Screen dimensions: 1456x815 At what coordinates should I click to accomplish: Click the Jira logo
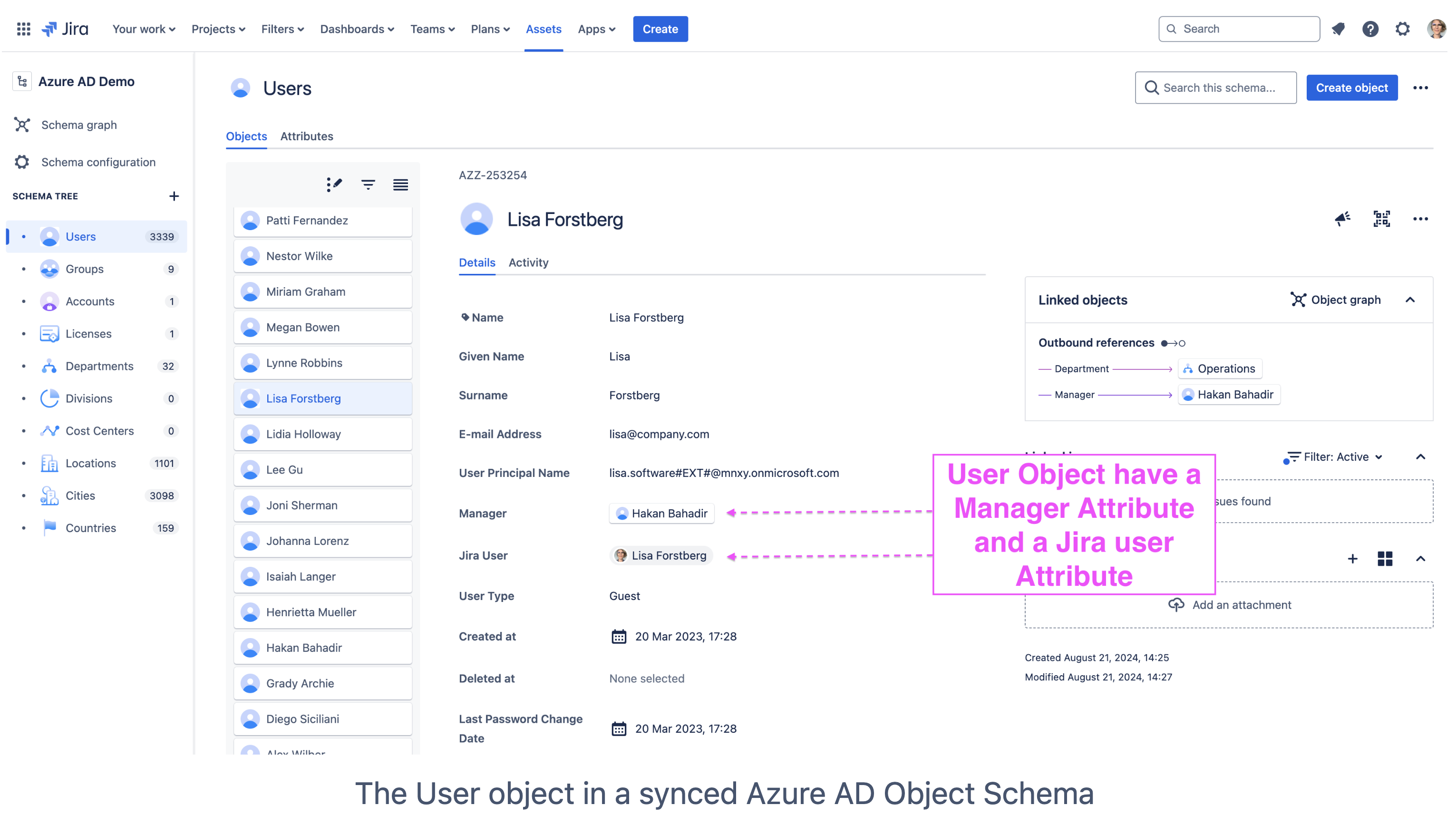(x=66, y=29)
